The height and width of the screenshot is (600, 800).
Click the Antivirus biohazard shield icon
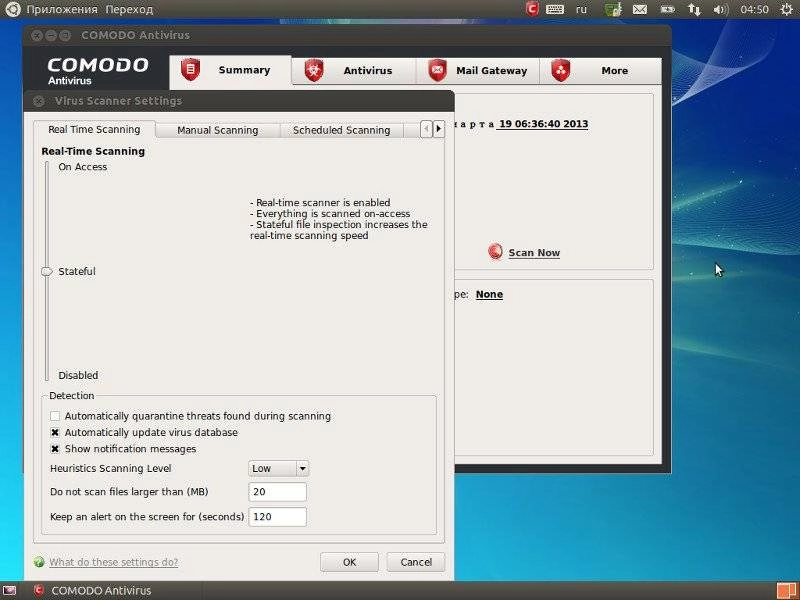click(x=314, y=70)
